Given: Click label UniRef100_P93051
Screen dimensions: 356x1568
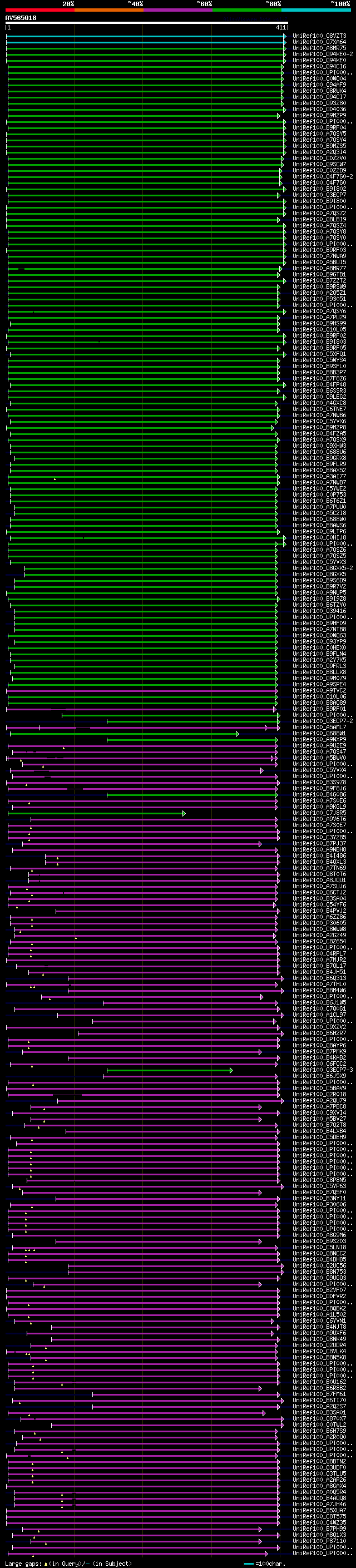Looking at the screenshot, I should pos(319,299).
